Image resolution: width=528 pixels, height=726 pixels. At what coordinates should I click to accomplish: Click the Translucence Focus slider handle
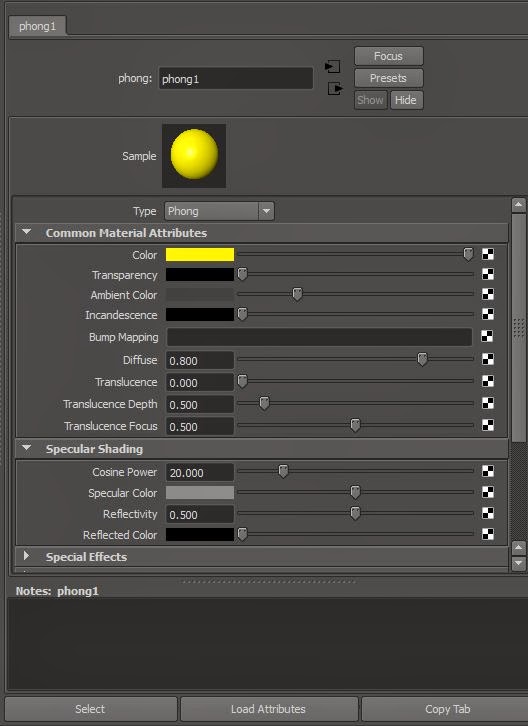pyautogui.click(x=355, y=425)
